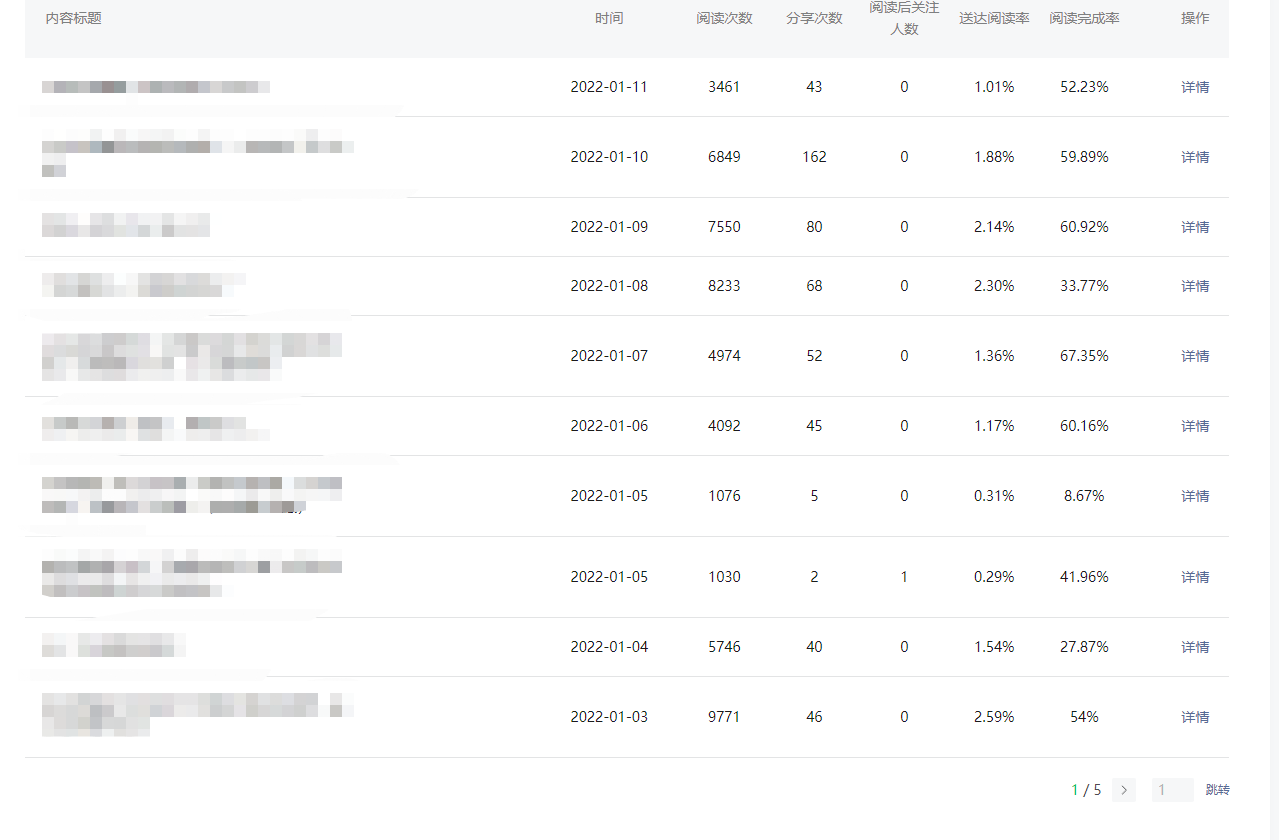Click the 阅读后关注人数 column header

[904, 18]
